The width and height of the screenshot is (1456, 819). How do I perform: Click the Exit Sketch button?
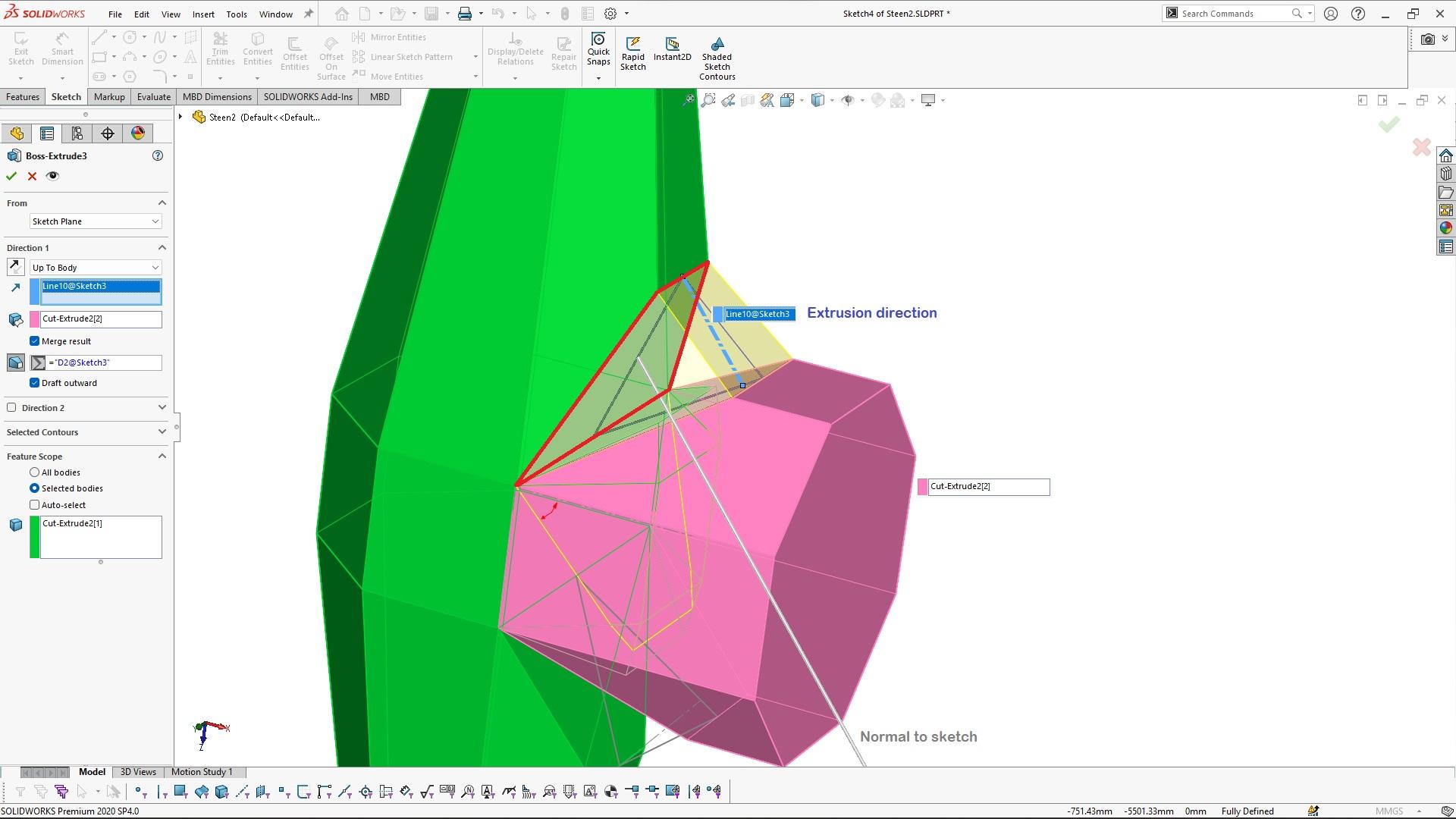[21, 49]
